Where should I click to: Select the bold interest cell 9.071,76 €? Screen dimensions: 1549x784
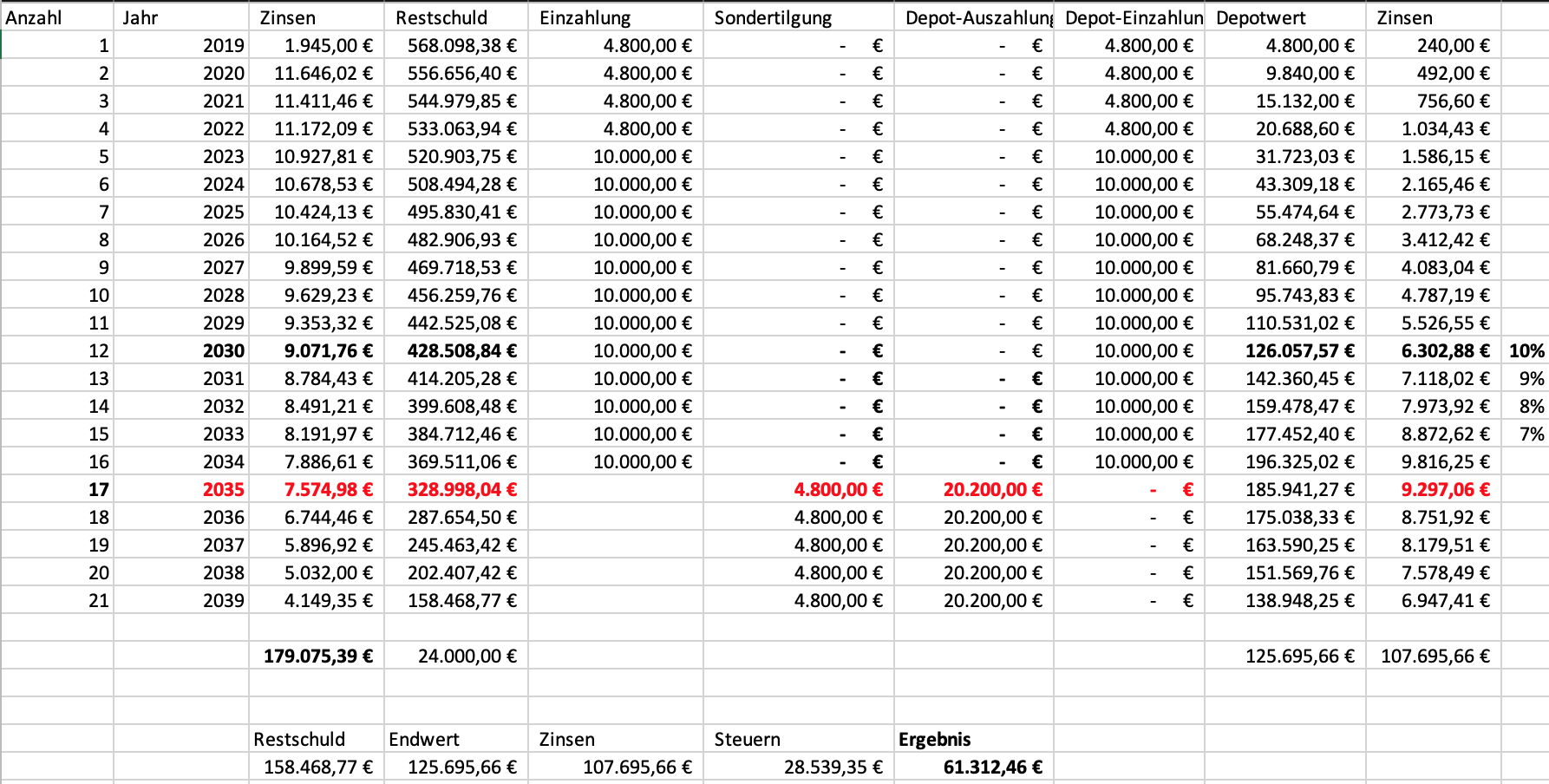coord(317,350)
